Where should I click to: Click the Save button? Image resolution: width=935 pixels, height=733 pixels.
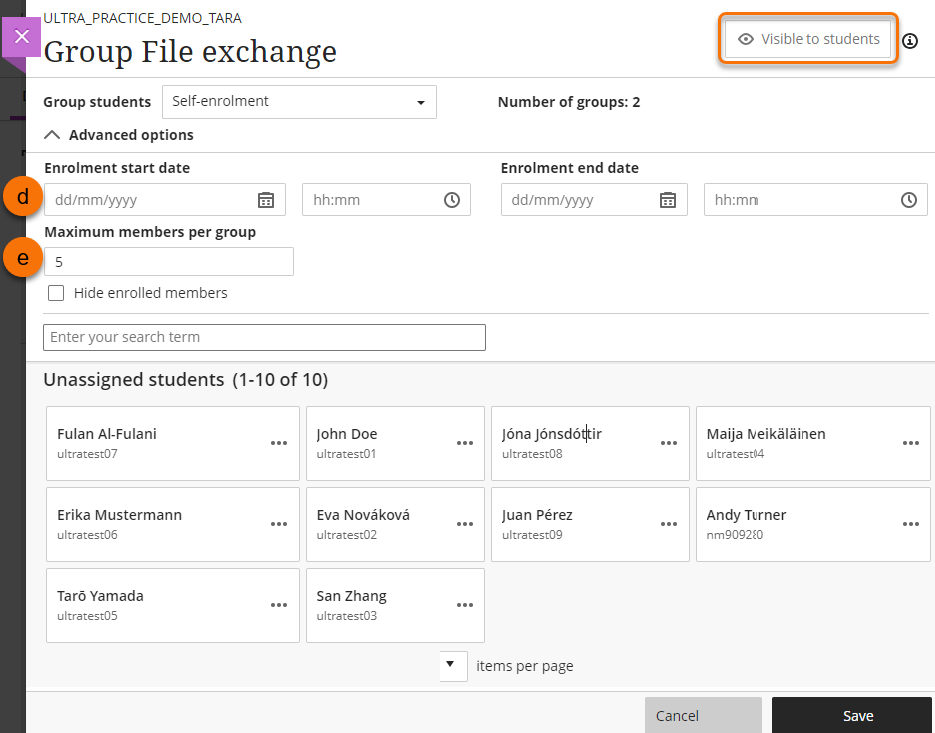[857, 715]
